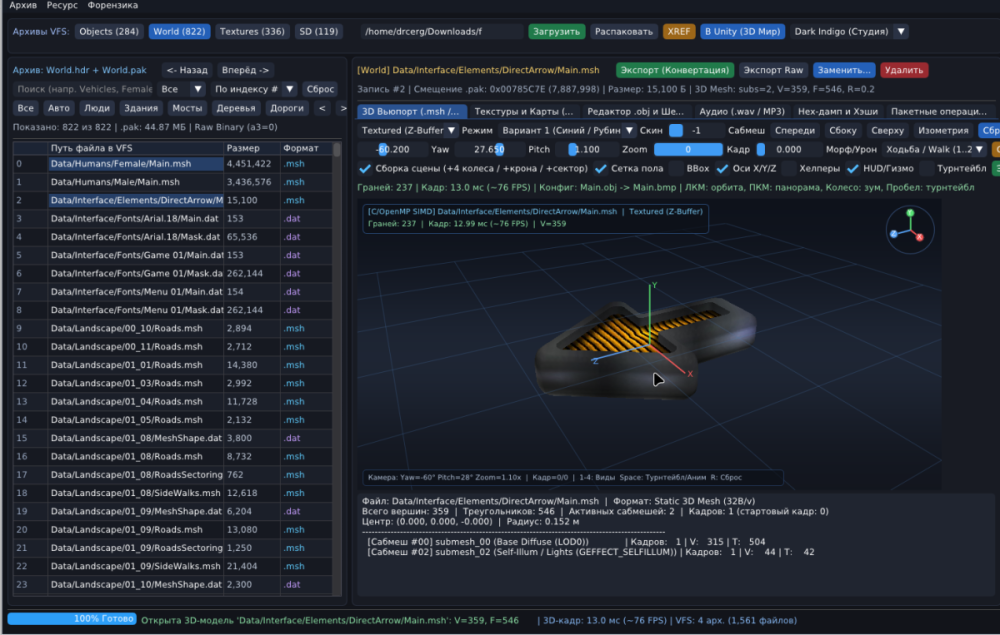Click the Вперёд -> navigation button
Image resolution: width=1000 pixels, height=635 pixels.
point(246,70)
